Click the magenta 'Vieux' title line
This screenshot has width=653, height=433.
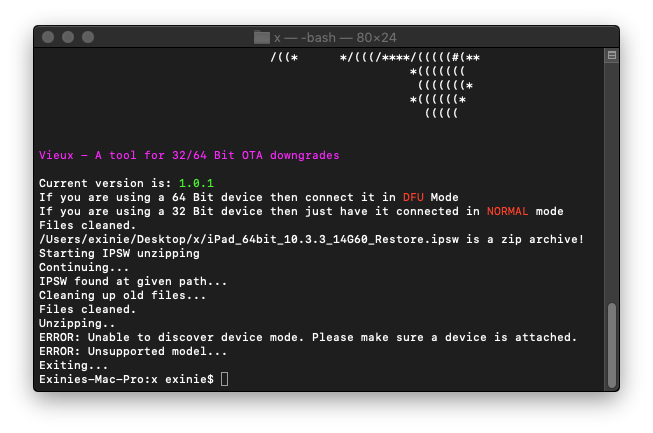pos(188,156)
